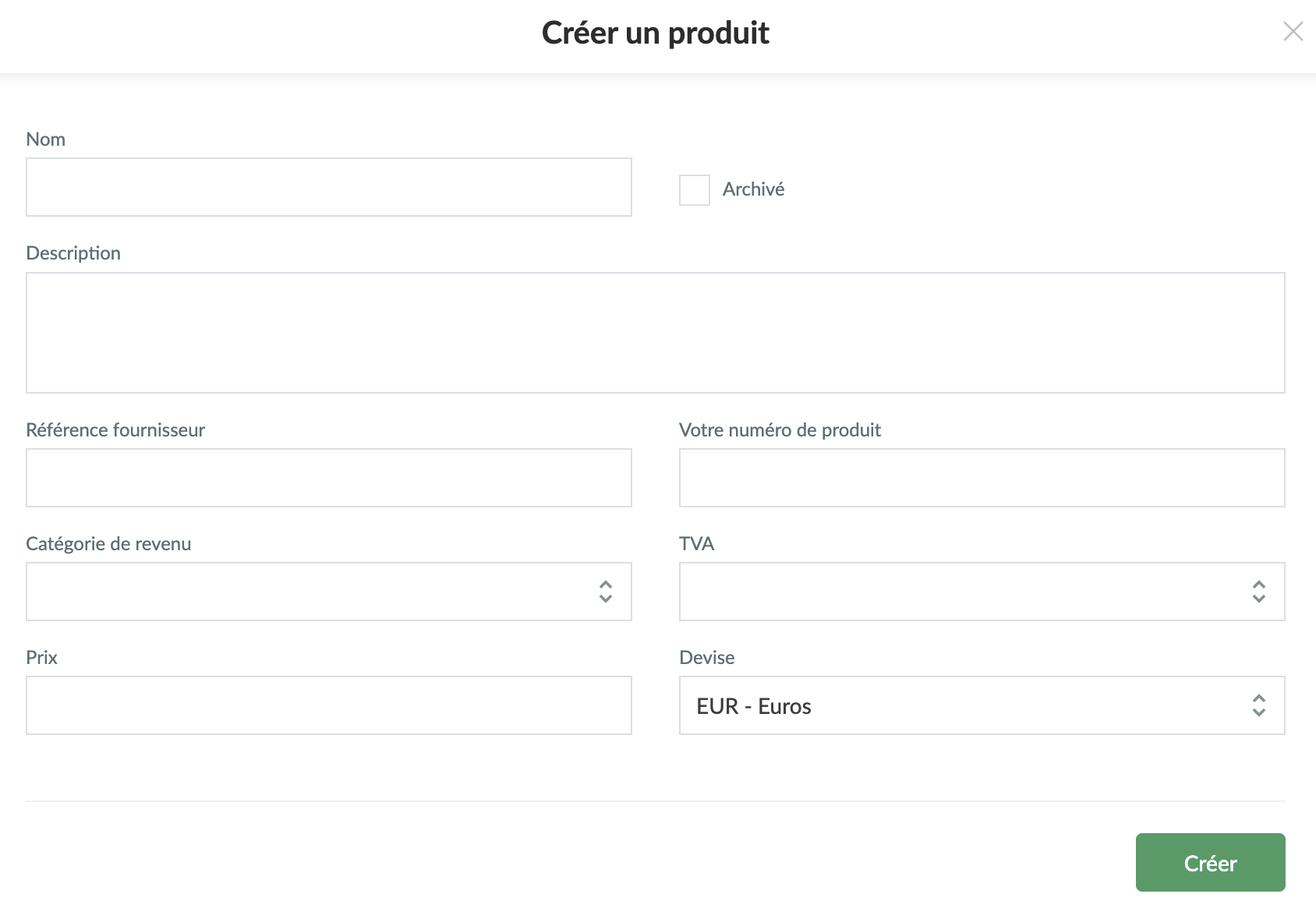The height and width of the screenshot is (915, 1316).
Task: Enable the Archivé checkbox
Action: pos(694,189)
